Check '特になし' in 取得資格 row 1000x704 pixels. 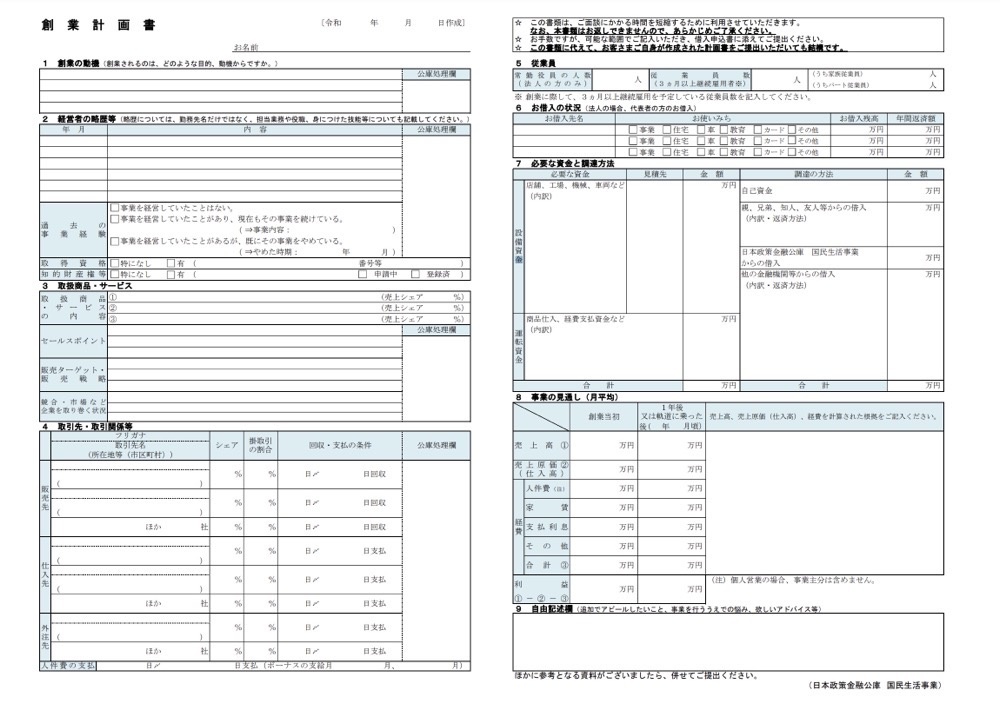pyautogui.click(x=115, y=263)
